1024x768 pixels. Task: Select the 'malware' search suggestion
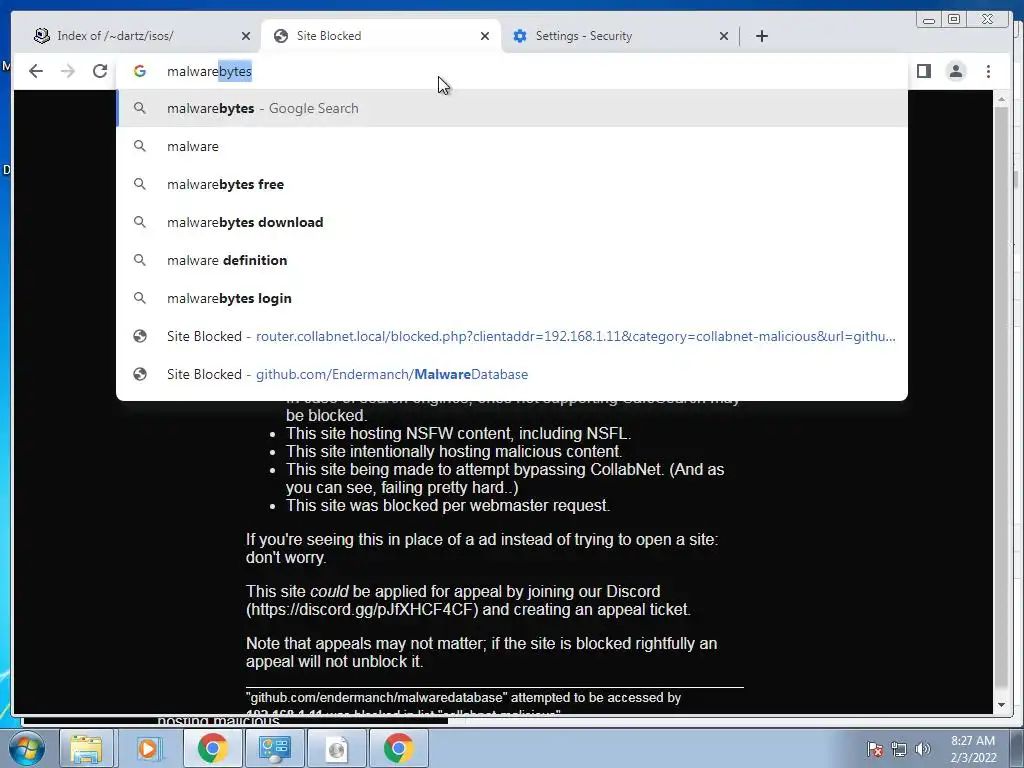511,146
